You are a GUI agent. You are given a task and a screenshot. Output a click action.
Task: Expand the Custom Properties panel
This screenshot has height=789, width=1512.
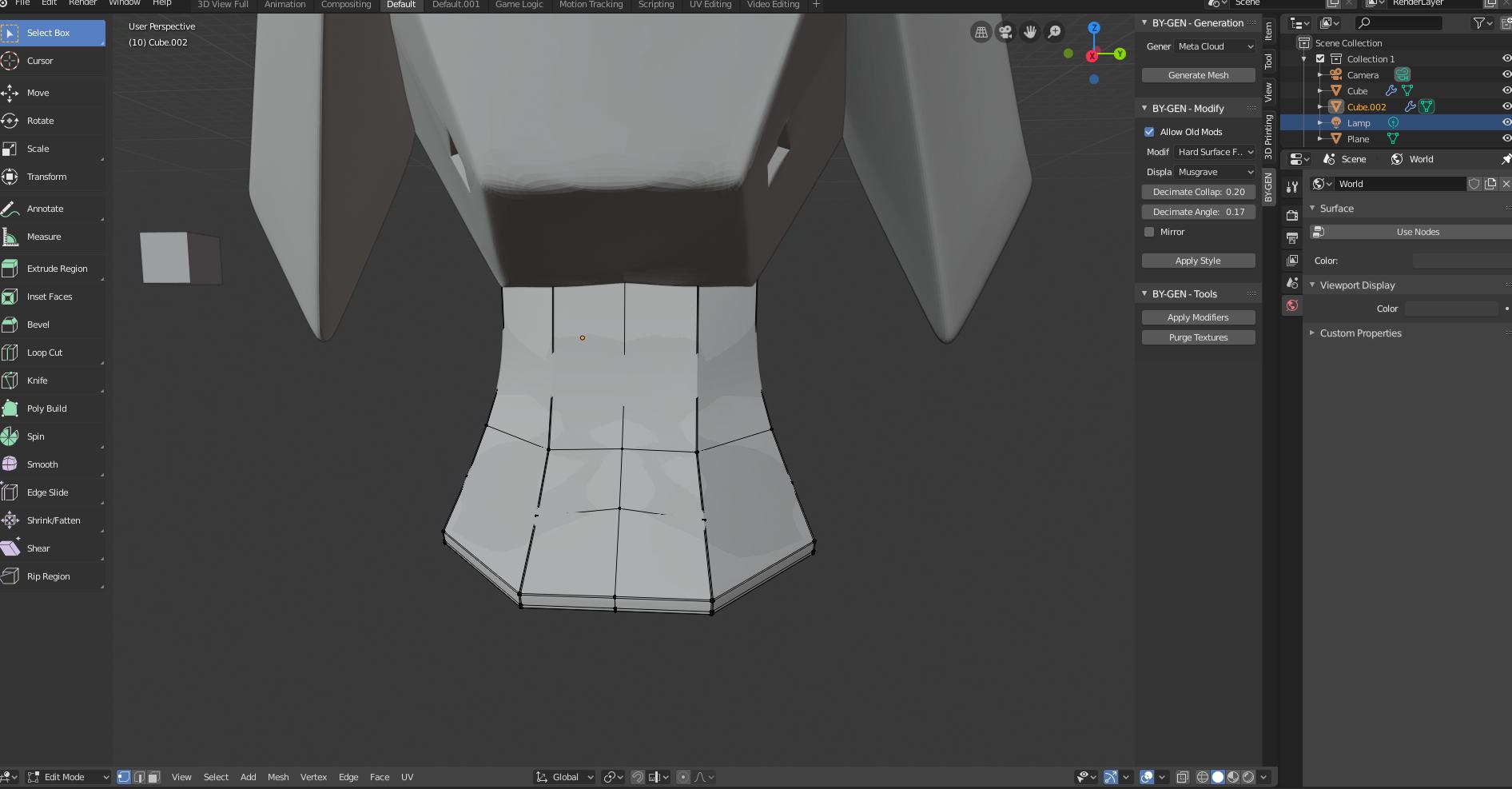1312,333
